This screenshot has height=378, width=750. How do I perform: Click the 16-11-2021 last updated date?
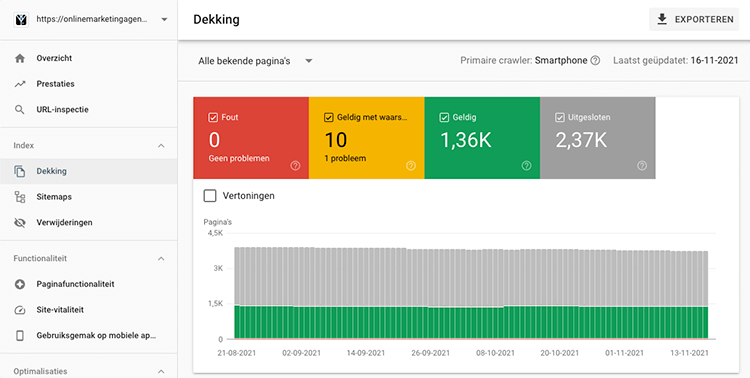click(x=714, y=61)
